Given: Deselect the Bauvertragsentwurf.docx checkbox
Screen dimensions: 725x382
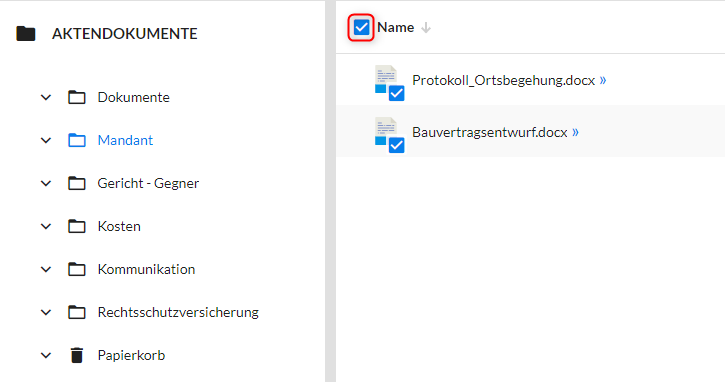Looking at the screenshot, I should pos(396,145).
